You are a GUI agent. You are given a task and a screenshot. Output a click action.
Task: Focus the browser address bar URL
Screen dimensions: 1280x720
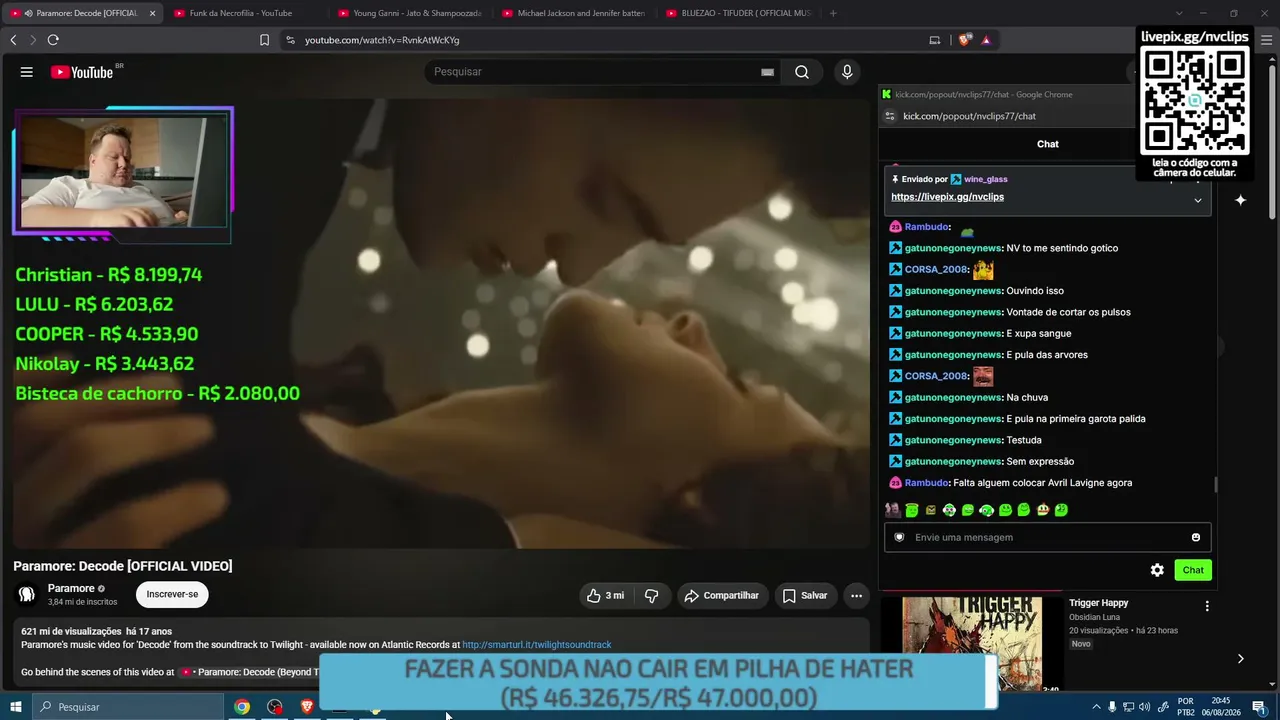pyautogui.click(x=382, y=40)
